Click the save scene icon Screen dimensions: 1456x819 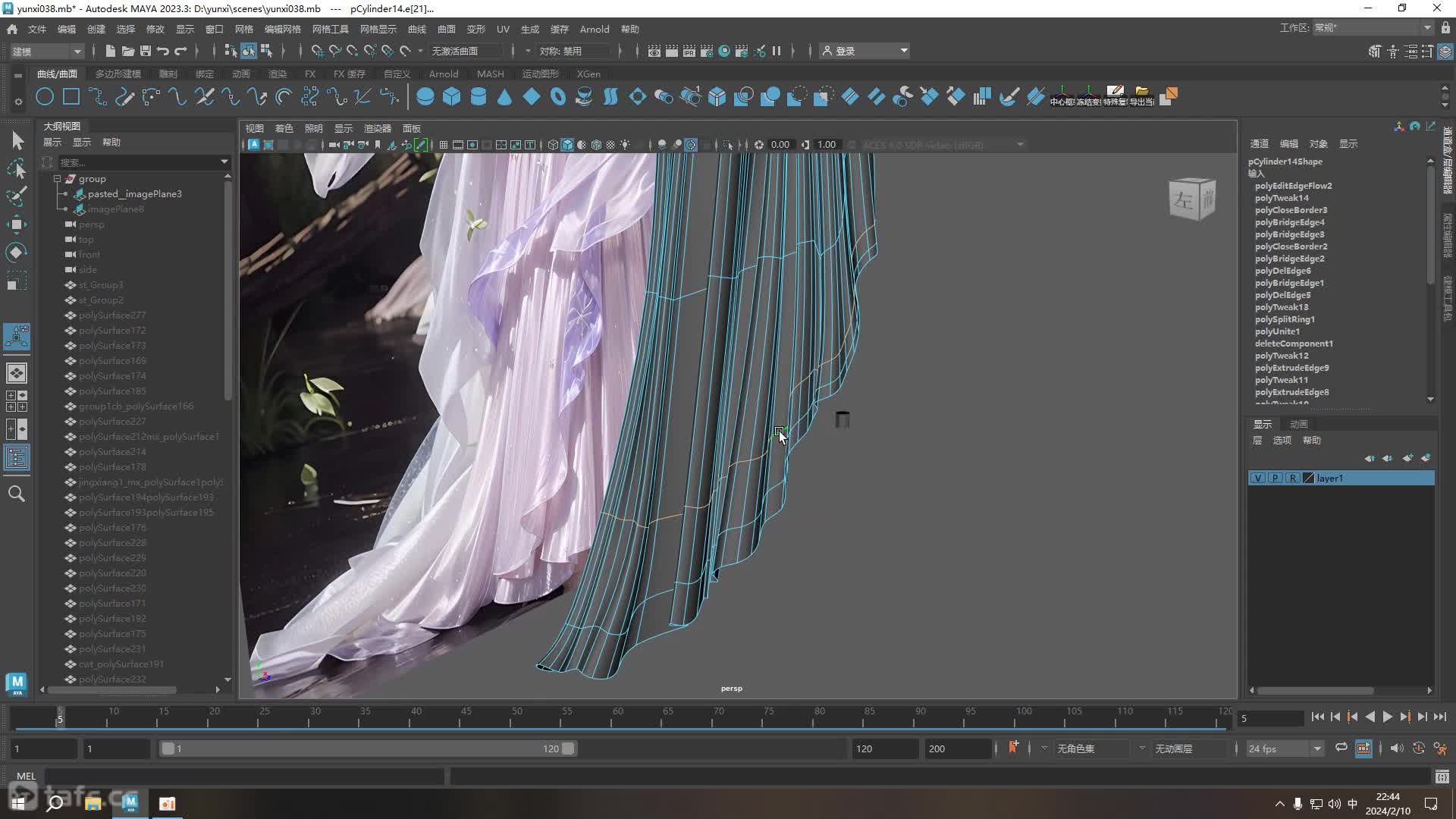coord(146,51)
